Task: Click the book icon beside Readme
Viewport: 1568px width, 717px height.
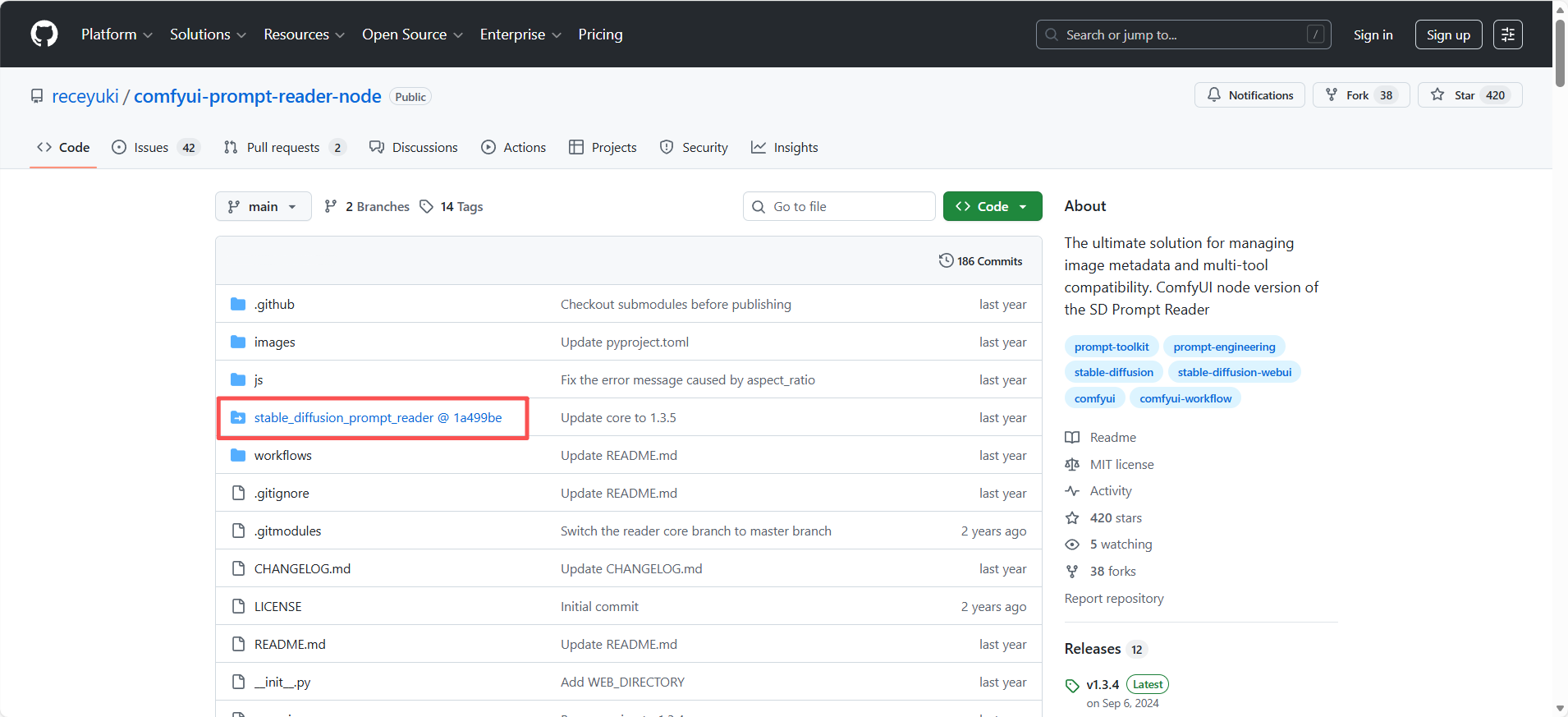Action: click(x=1072, y=438)
